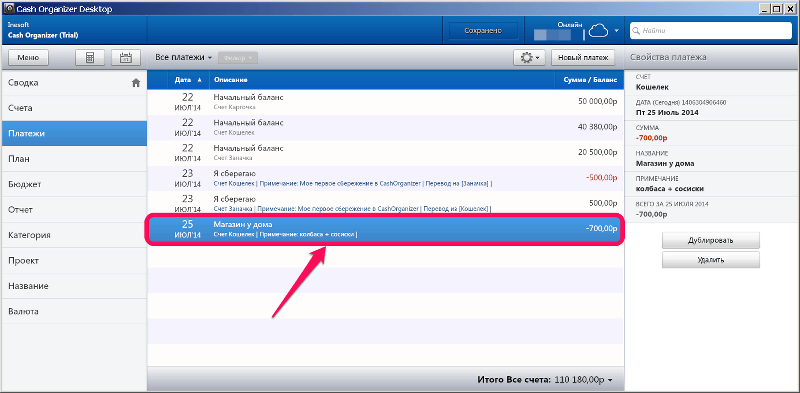Click the Сохранено button
The width and height of the screenshot is (800, 393).
point(483,31)
